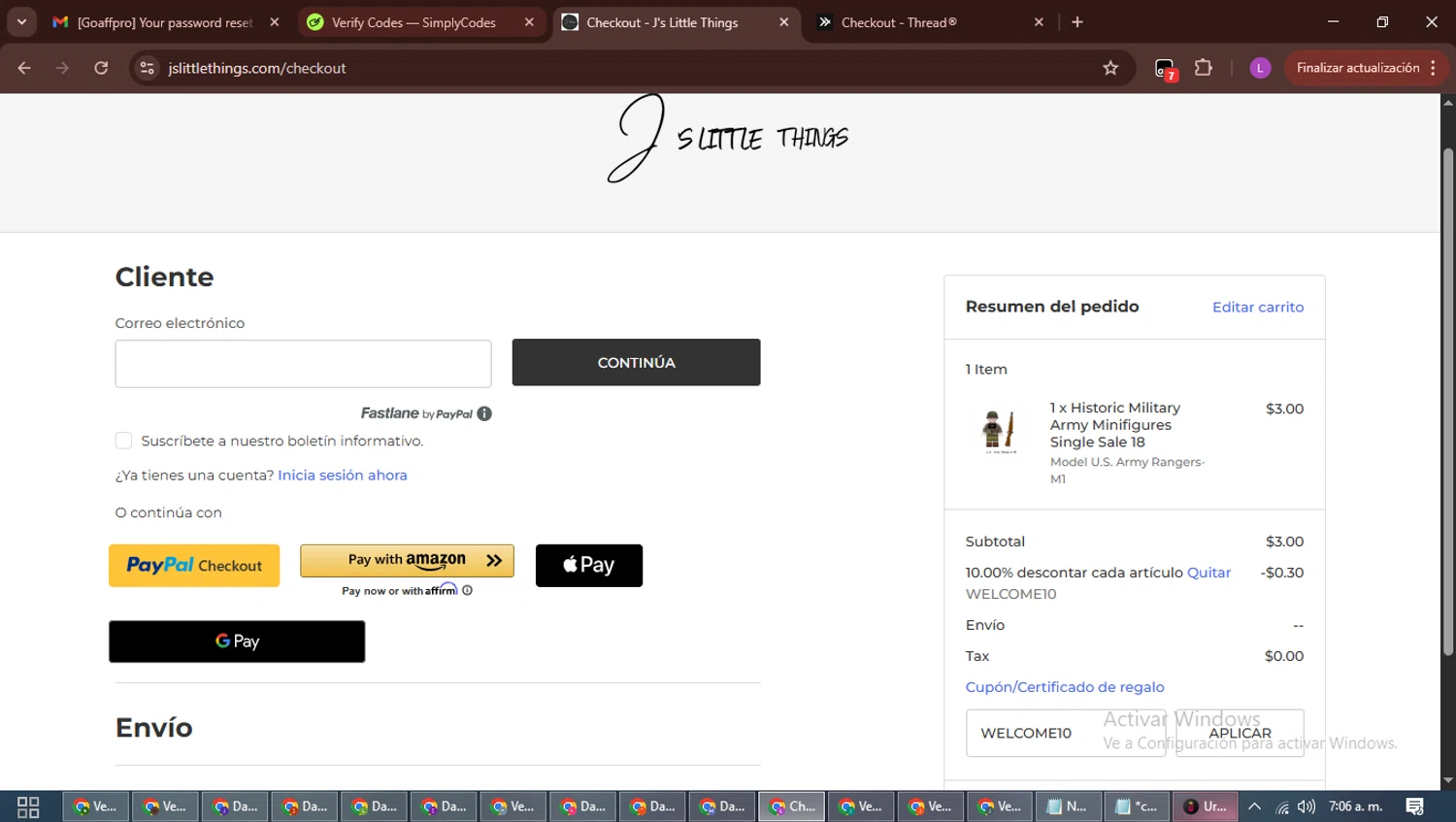Click the J's Little Things logo

pyautogui.click(x=728, y=138)
